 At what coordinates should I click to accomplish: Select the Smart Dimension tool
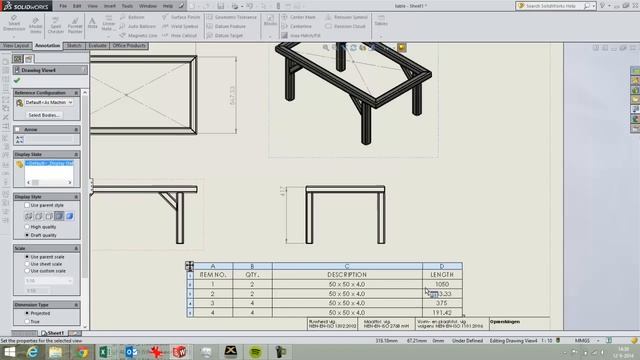14,24
